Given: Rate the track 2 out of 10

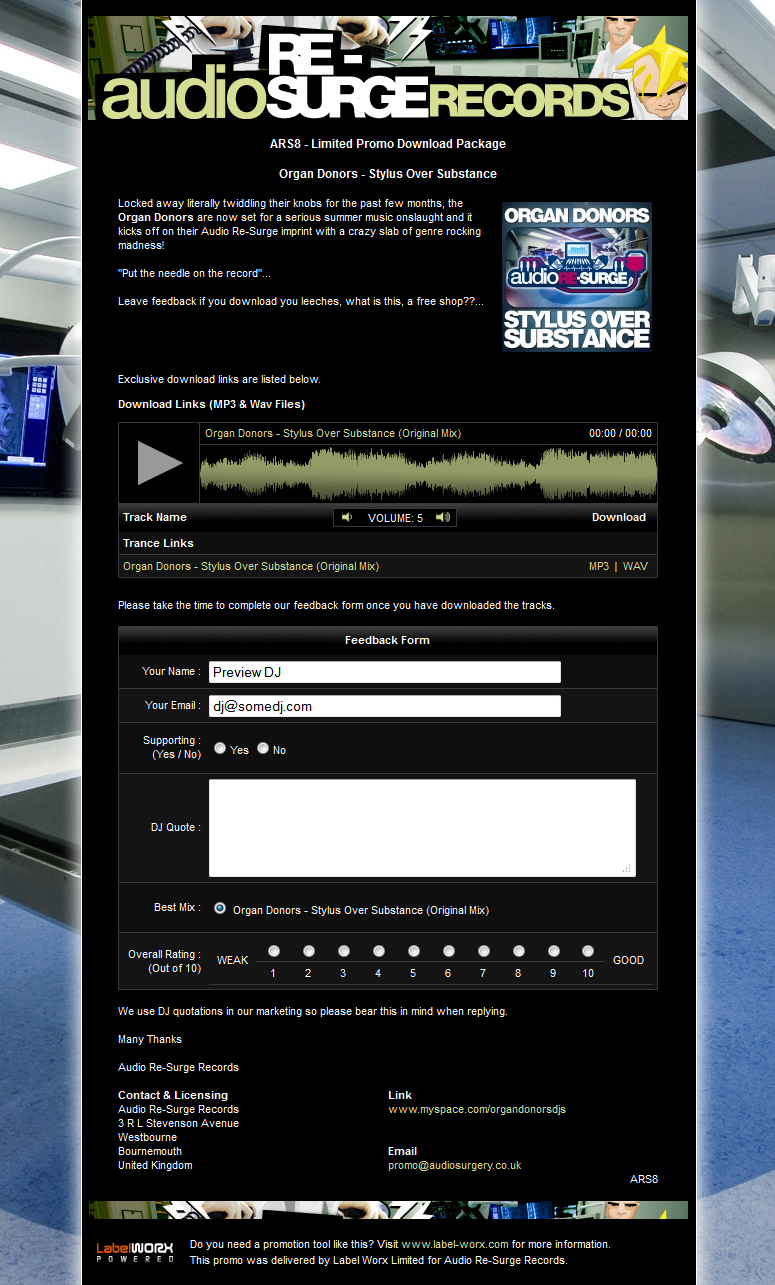Looking at the screenshot, I should [x=308, y=951].
